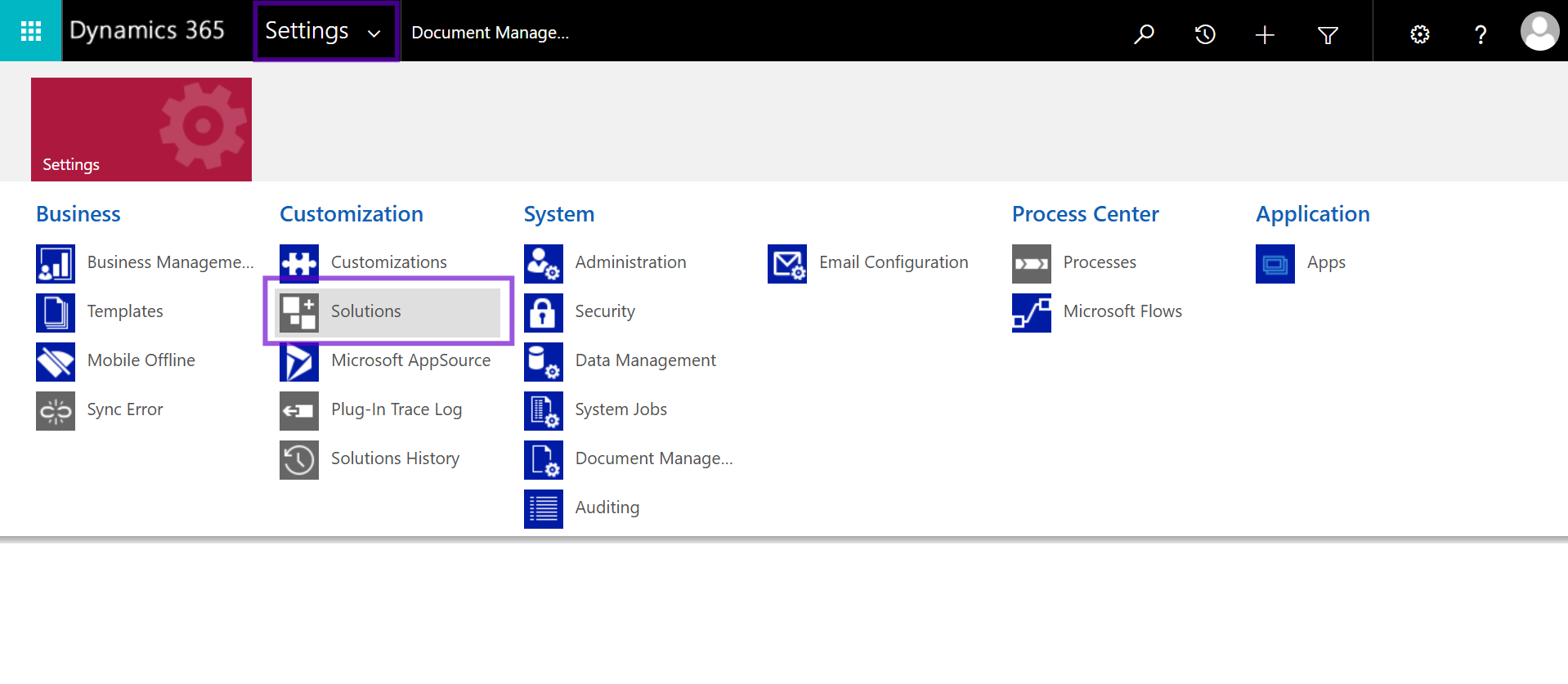Click the Sync Error icon
The height and width of the screenshot is (684, 1568).
coord(56,410)
